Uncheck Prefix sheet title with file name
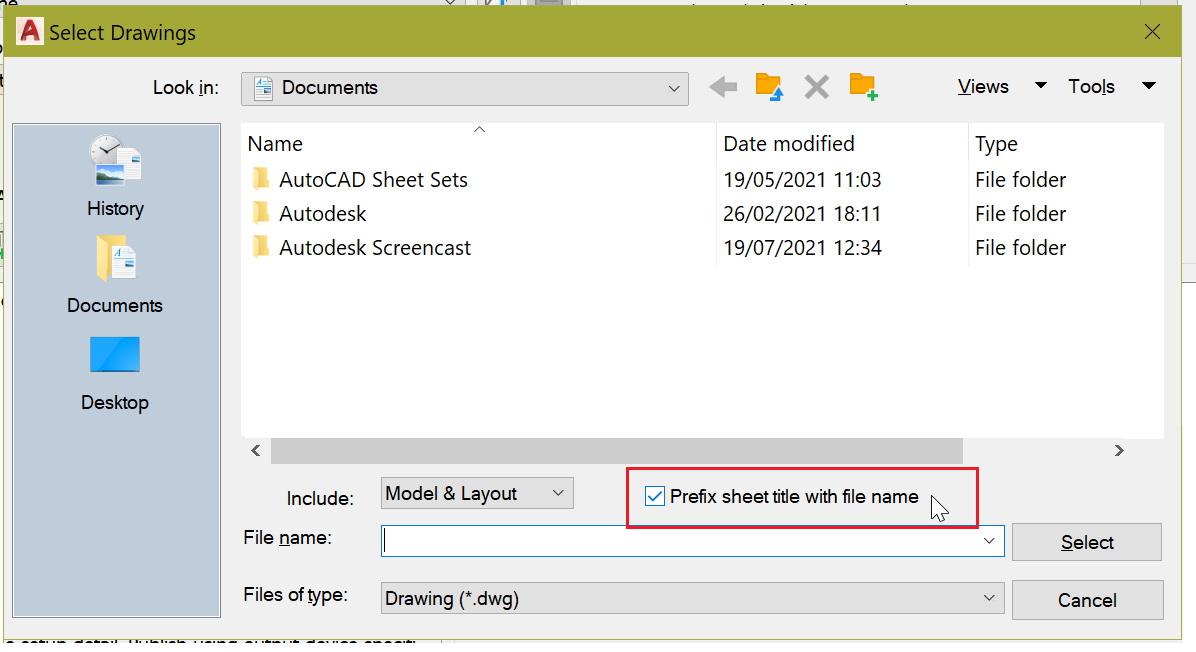The height and width of the screenshot is (652, 1196). (x=656, y=496)
